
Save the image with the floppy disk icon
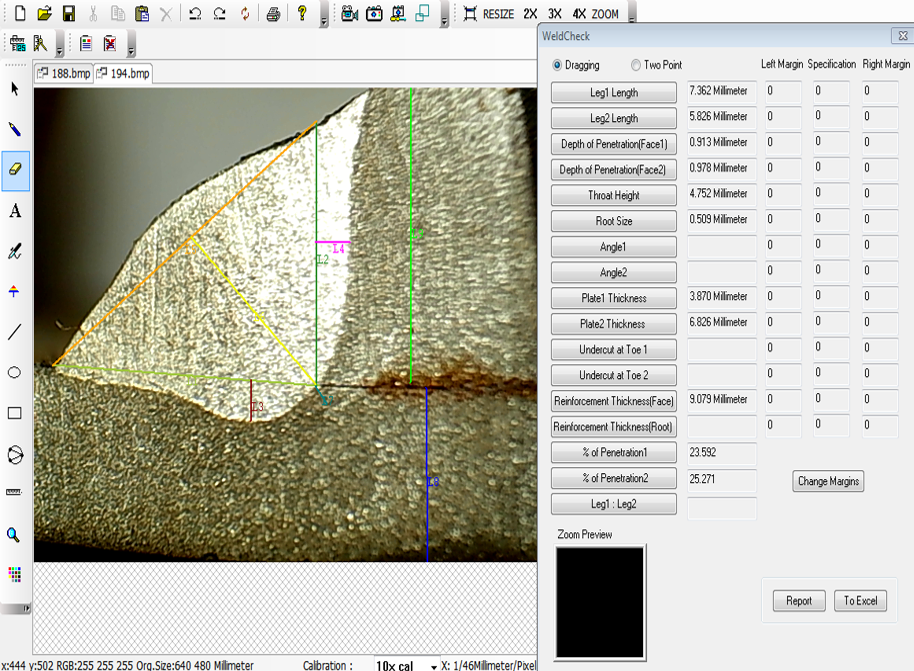pyautogui.click(x=69, y=13)
